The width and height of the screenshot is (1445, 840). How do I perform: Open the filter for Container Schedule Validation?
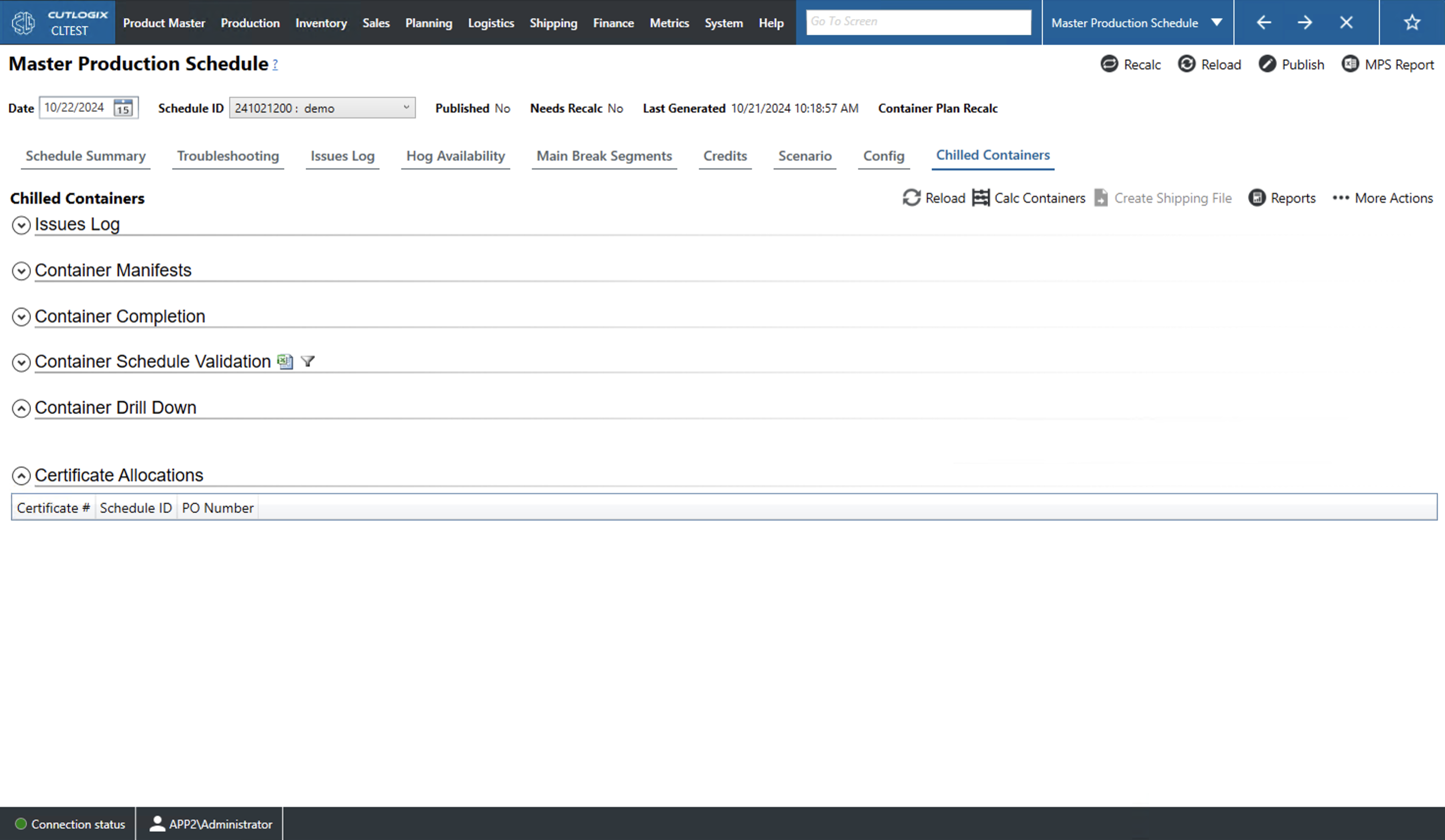click(308, 362)
